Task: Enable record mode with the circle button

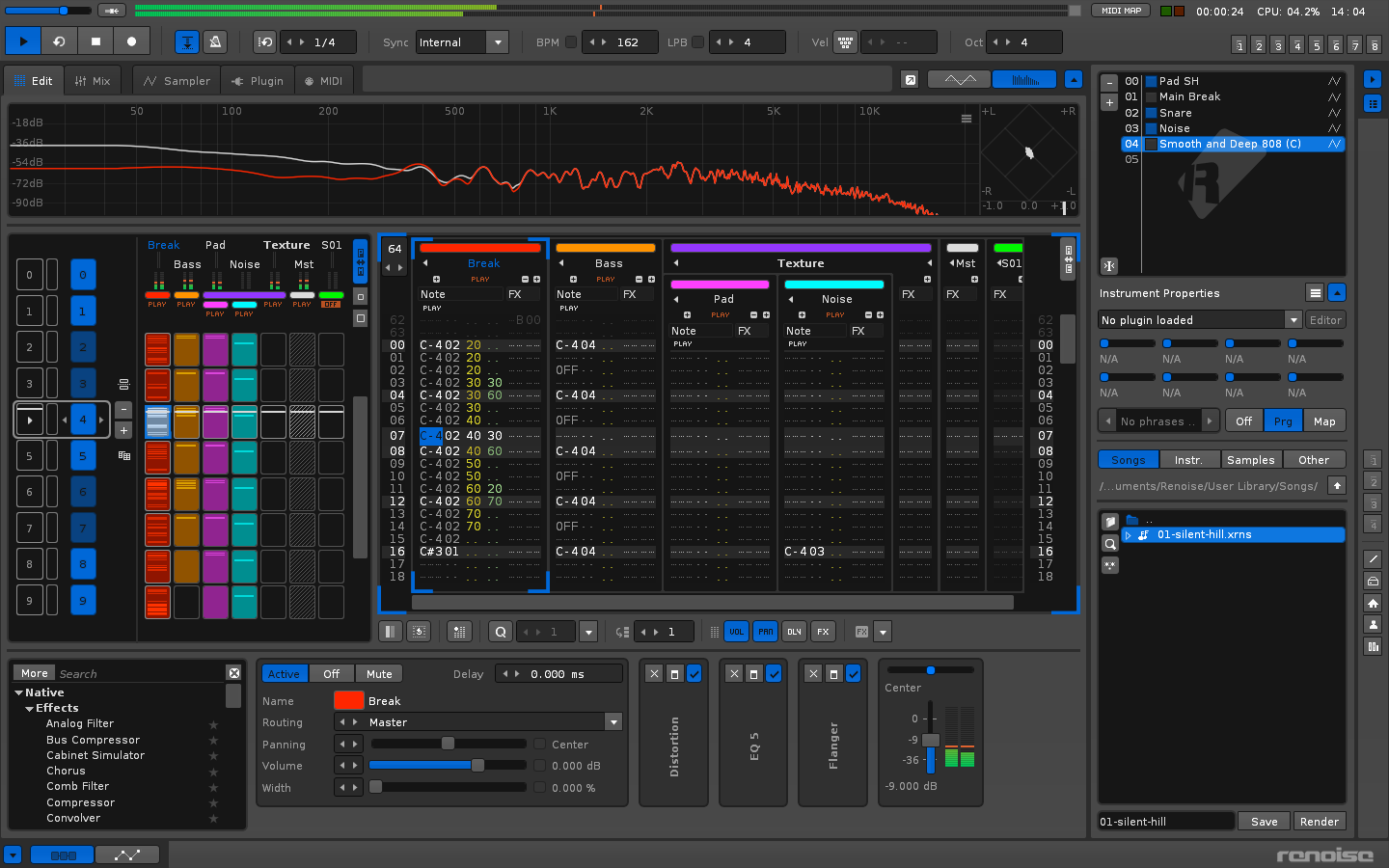Action: click(131, 41)
